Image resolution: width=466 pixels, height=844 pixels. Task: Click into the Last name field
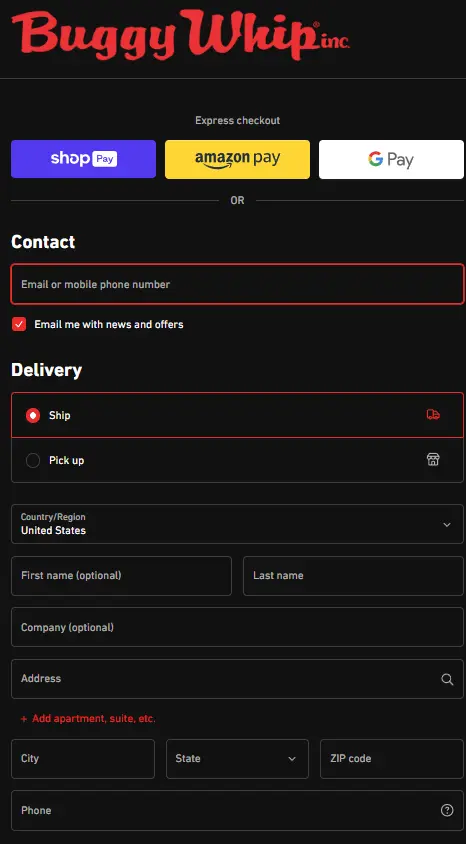pos(354,576)
